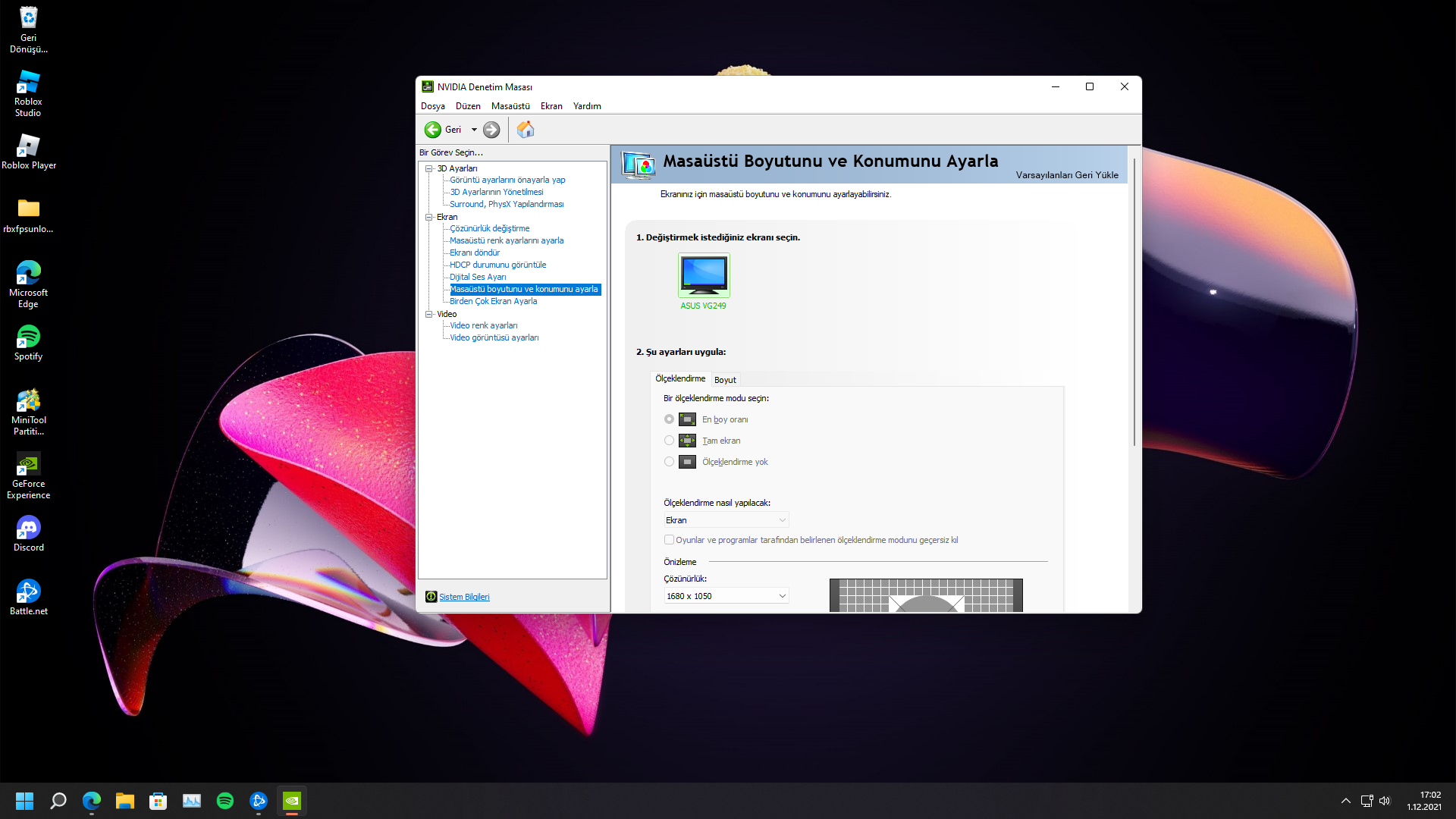The image size is (1456, 819).
Task: Enable override scaling mode checkbox for games
Action: (669, 540)
